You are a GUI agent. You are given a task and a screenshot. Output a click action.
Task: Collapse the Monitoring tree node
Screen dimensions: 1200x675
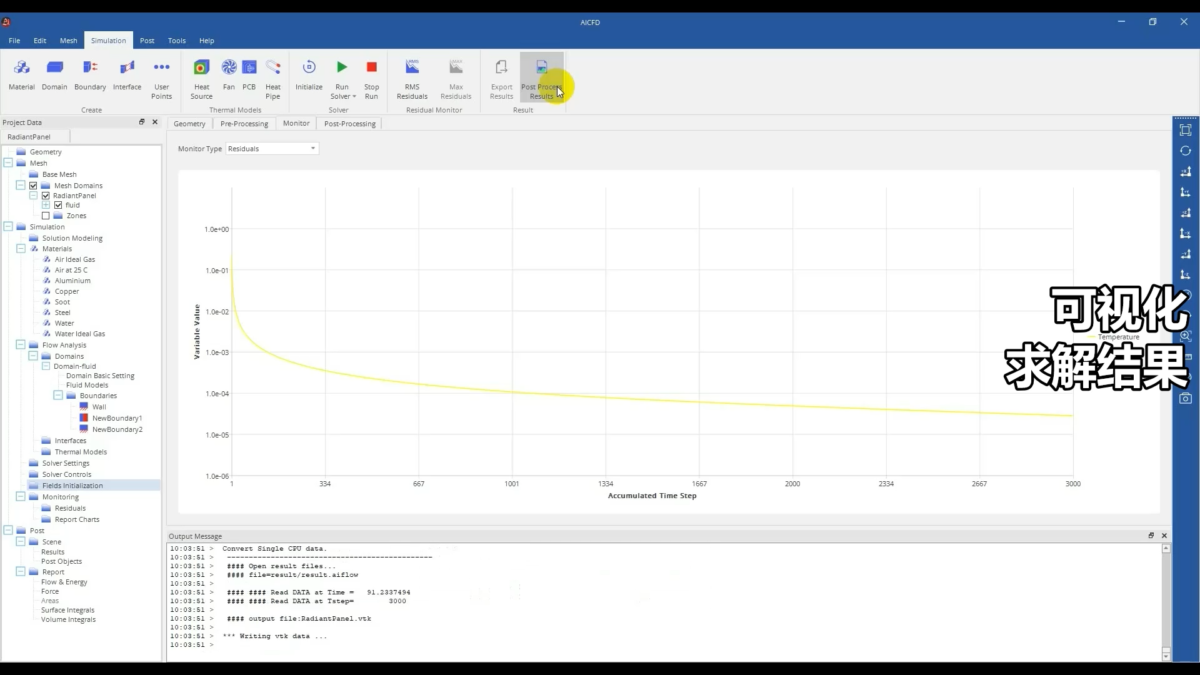click(x=20, y=496)
